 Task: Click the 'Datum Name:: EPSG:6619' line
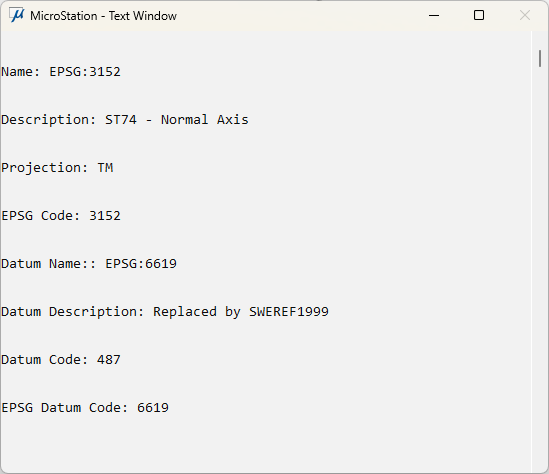(89, 264)
